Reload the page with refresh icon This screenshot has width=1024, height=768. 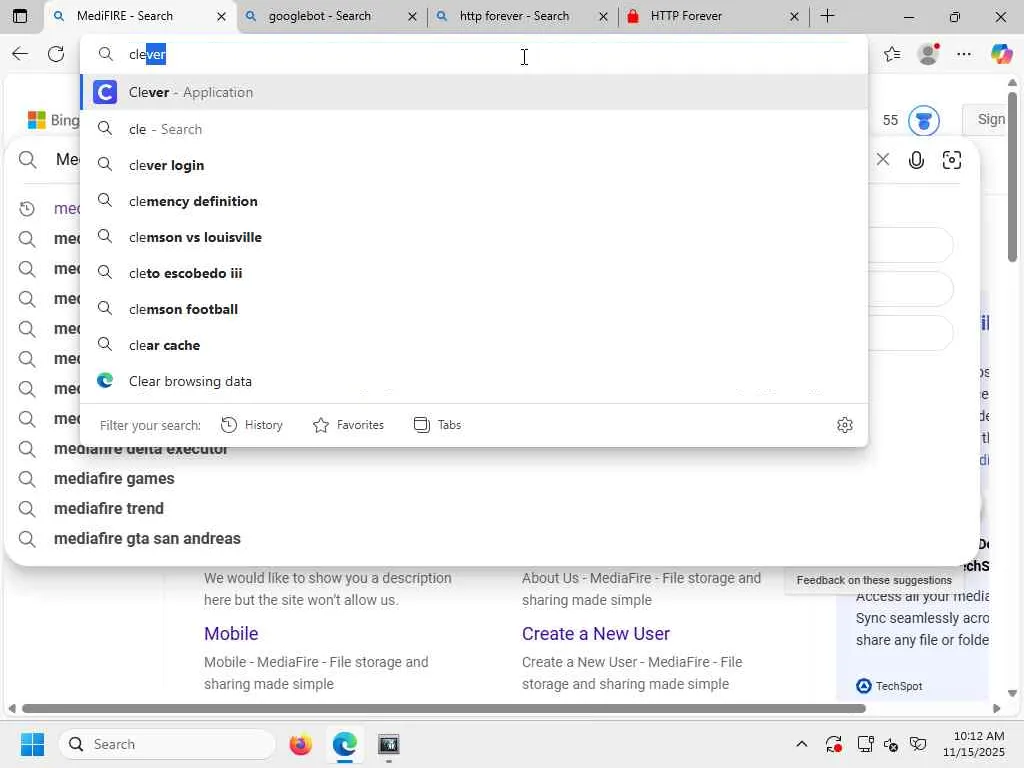tap(56, 54)
